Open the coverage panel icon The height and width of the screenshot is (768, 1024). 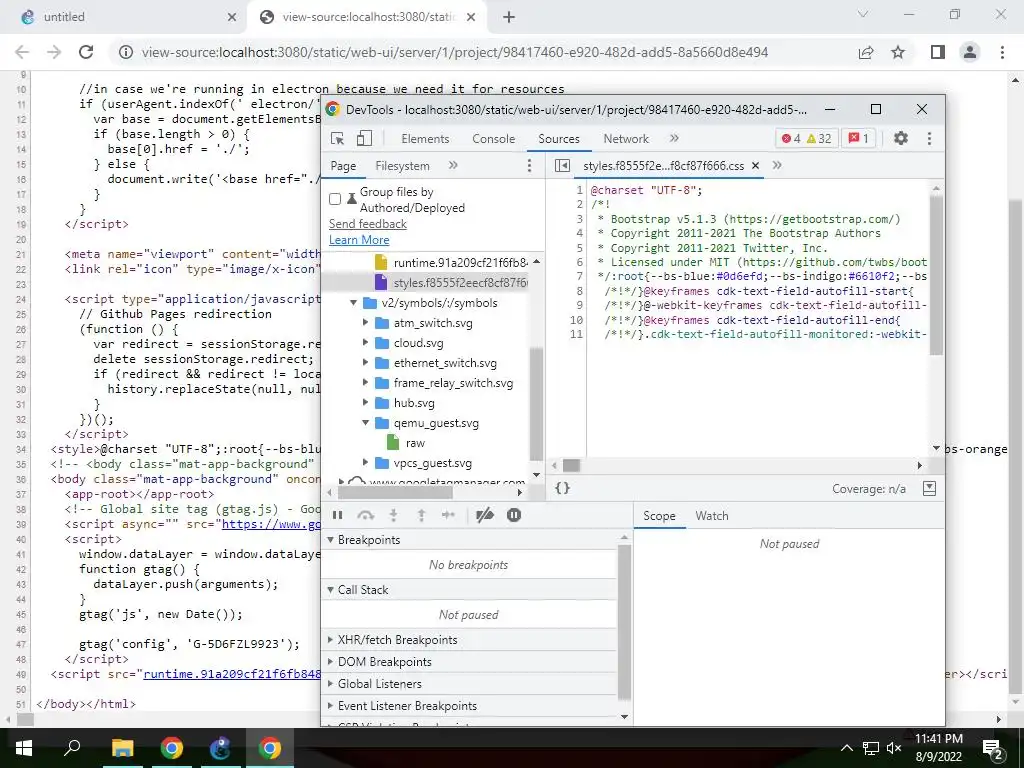(x=929, y=488)
